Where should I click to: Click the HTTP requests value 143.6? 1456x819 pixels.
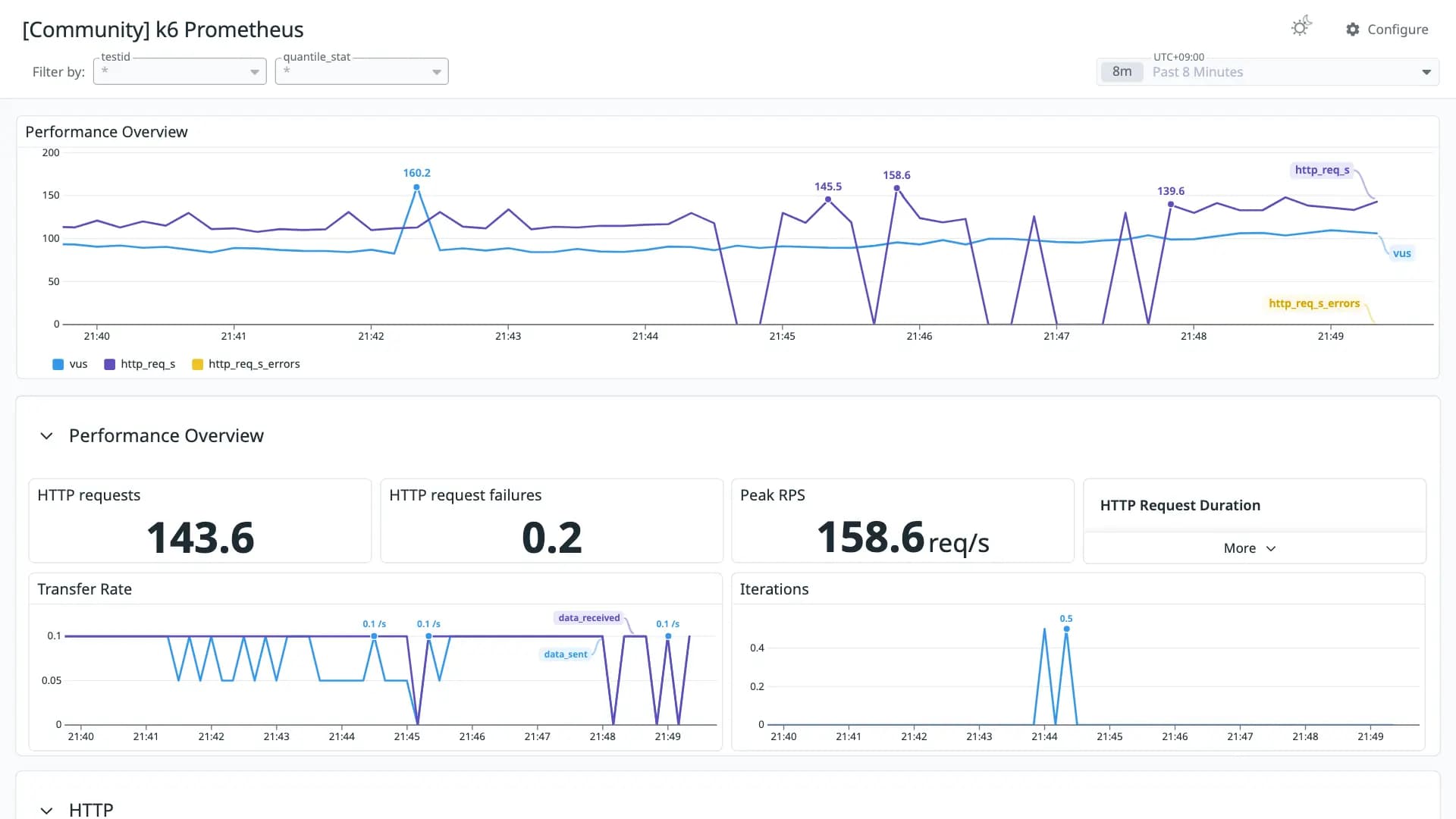pyautogui.click(x=200, y=538)
